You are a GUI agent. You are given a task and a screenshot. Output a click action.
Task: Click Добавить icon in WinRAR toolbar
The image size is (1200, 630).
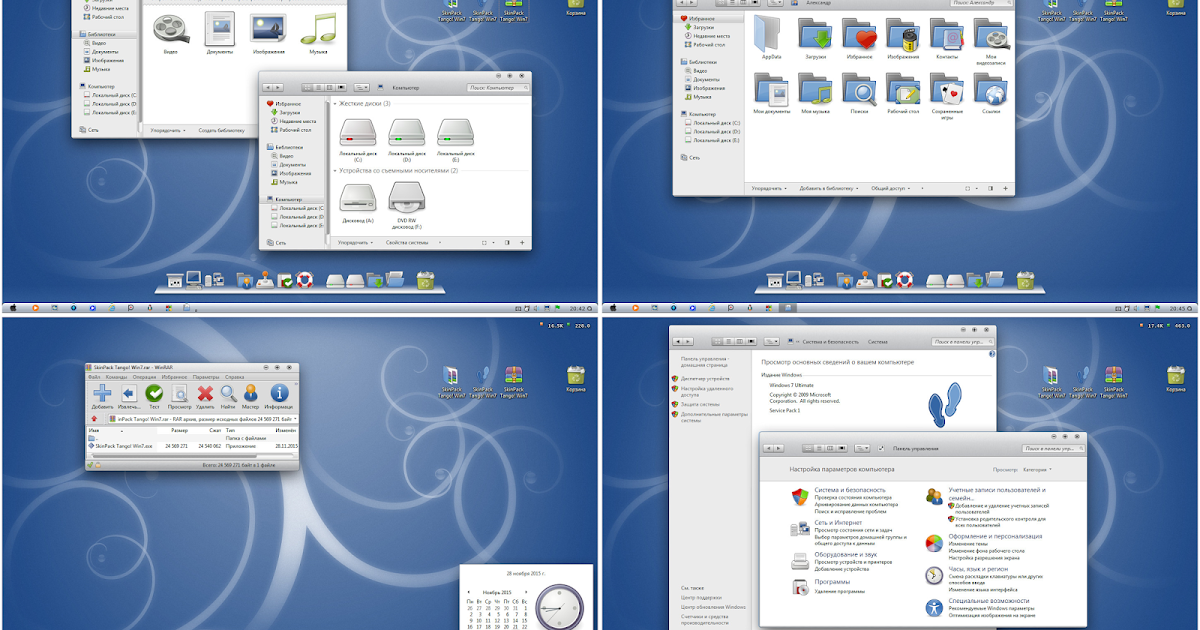(102, 393)
